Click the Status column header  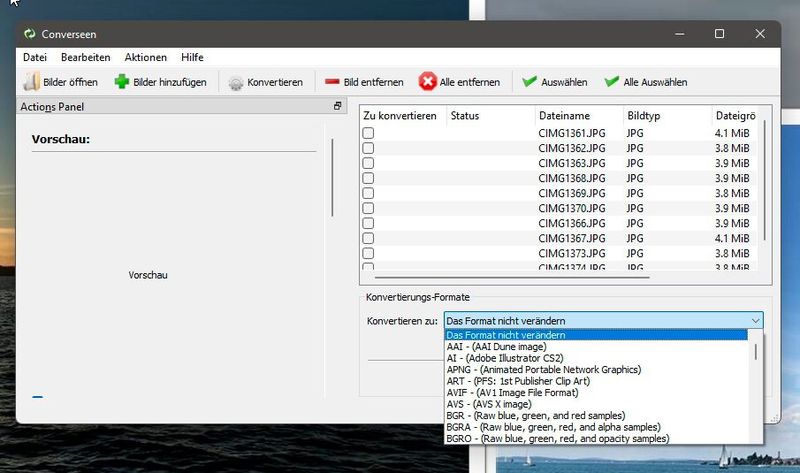tap(491, 116)
